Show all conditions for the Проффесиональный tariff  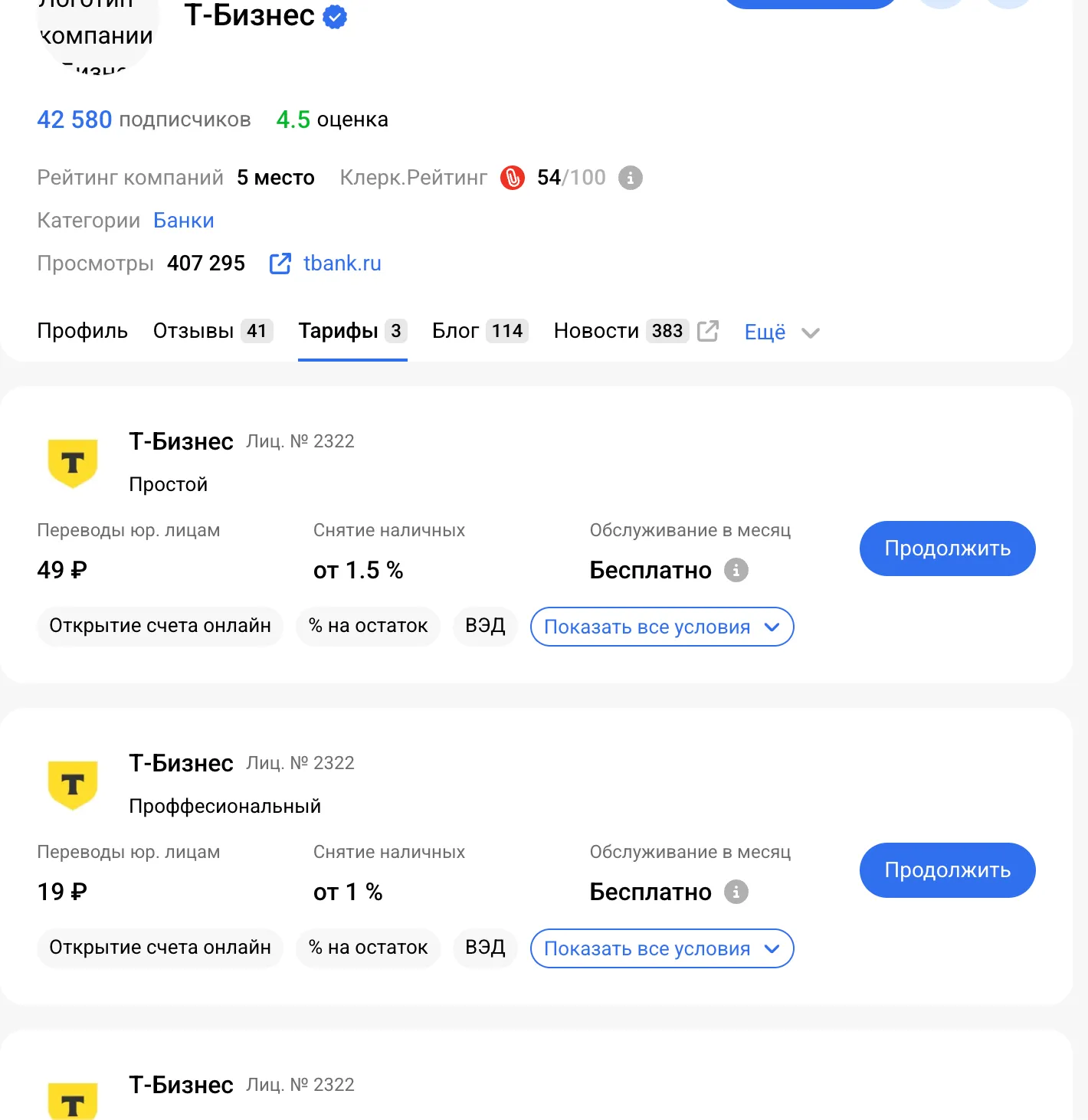661,948
